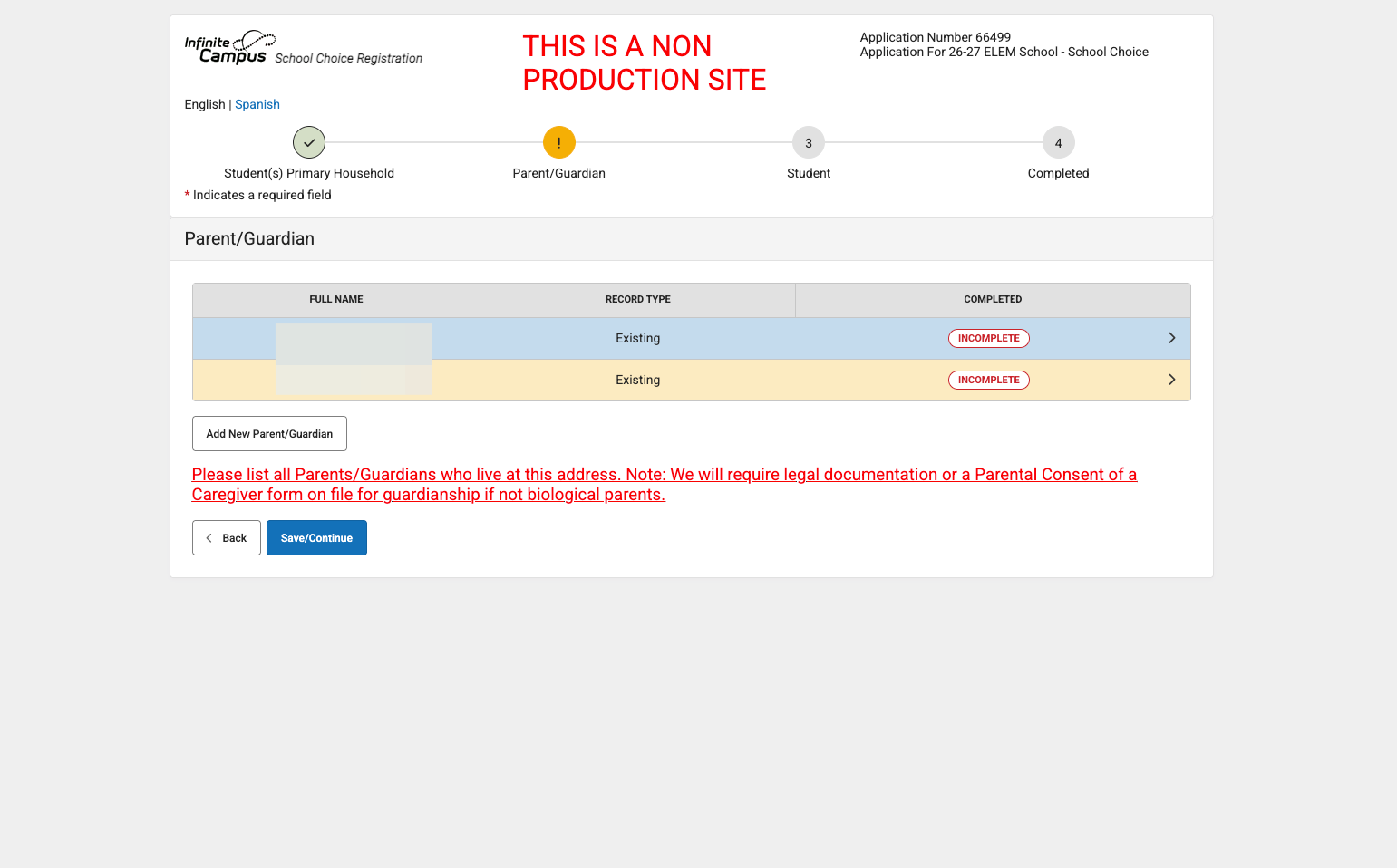Click the School Choice Registration title
1397x868 pixels.
pyautogui.click(x=349, y=58)
